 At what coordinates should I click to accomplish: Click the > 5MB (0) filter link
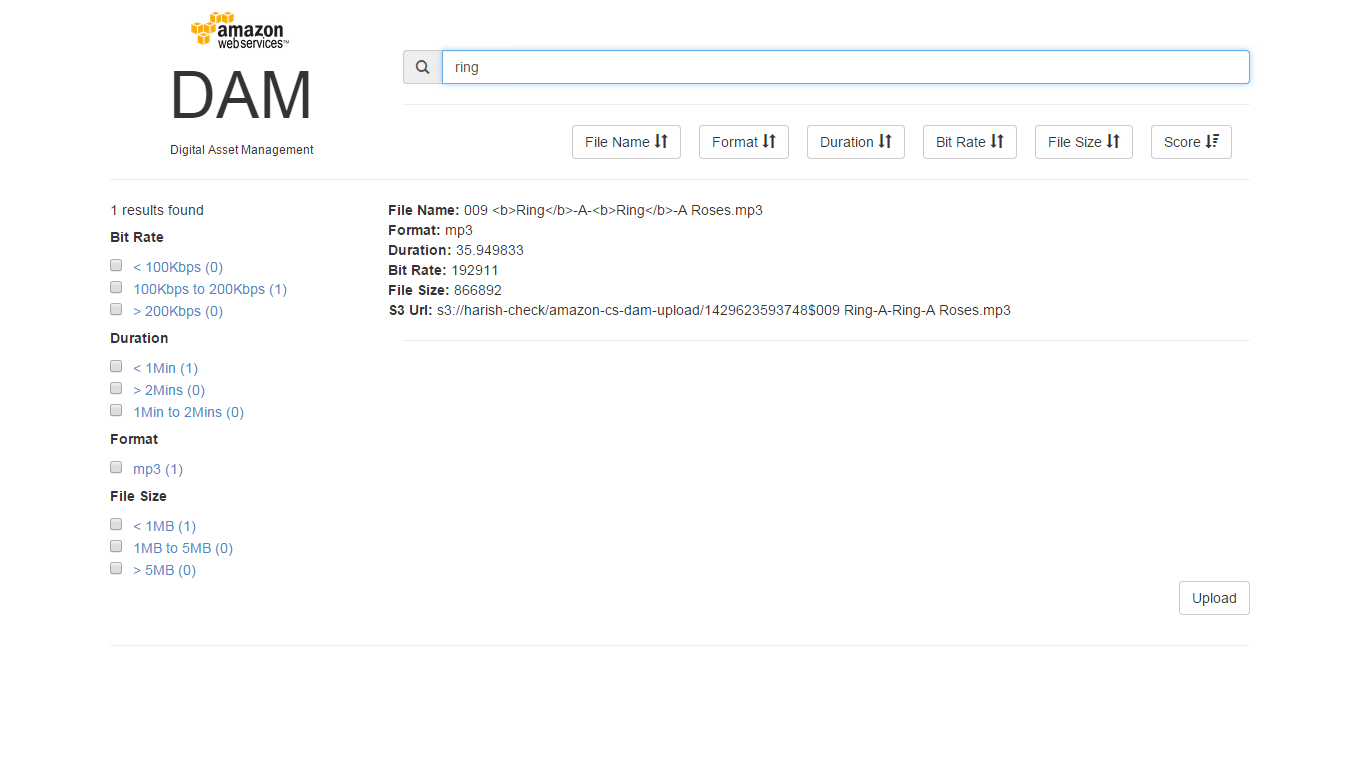tap(165, 570)
